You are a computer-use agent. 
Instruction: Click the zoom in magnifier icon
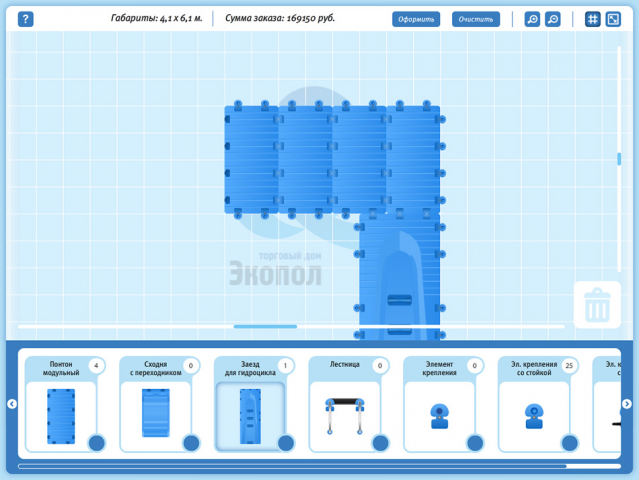[532, 19]
